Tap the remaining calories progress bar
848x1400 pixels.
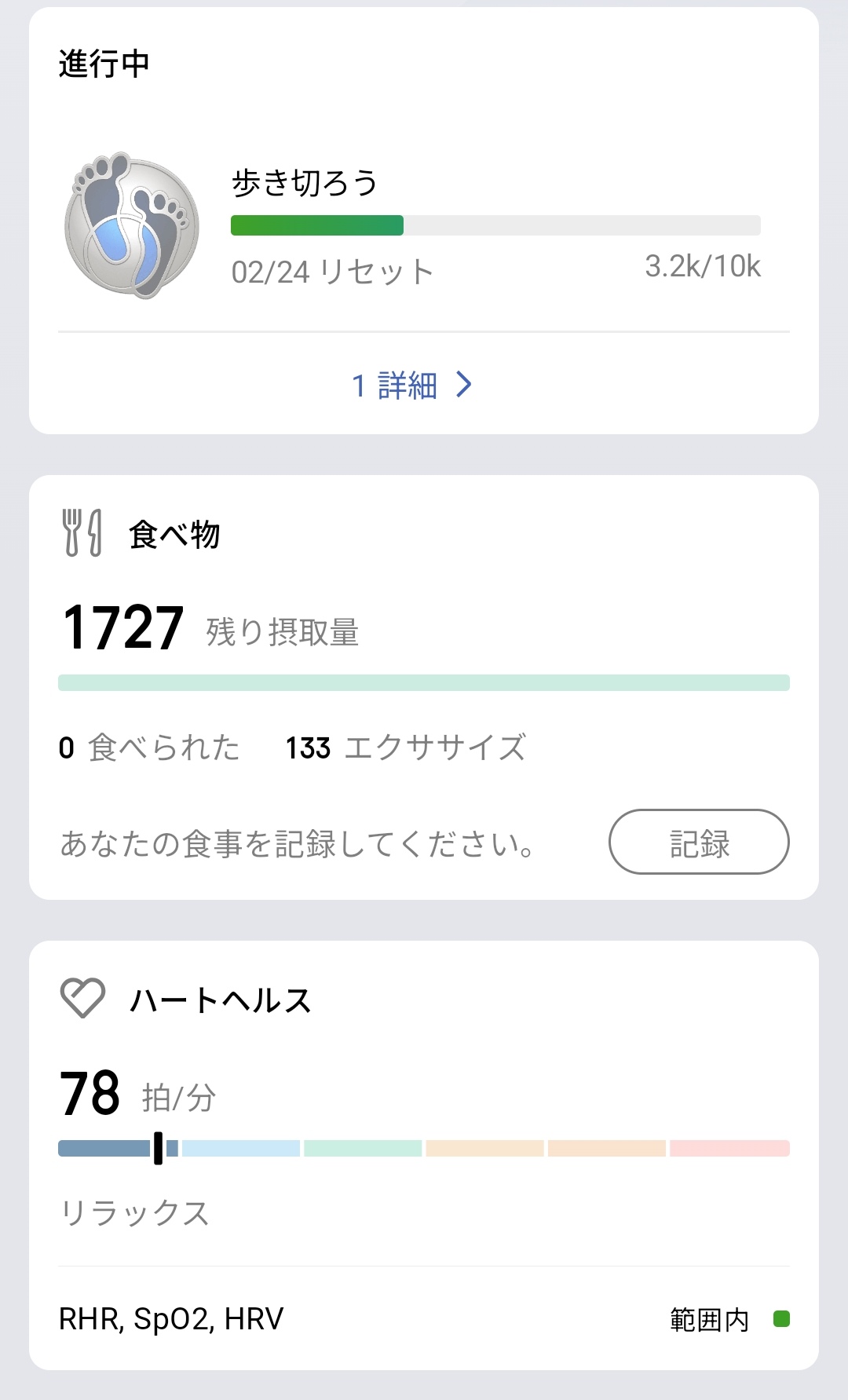(424, 682)
